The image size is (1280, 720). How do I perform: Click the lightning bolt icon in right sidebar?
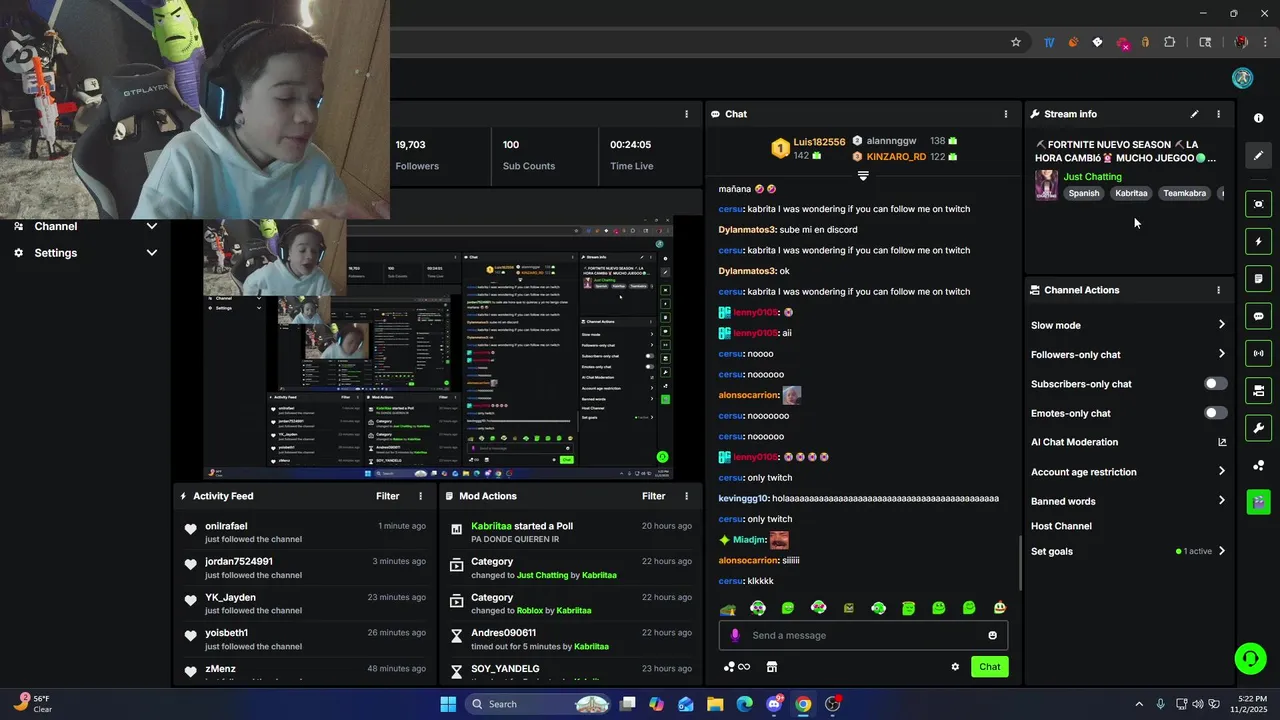[x=1258, y=241]
